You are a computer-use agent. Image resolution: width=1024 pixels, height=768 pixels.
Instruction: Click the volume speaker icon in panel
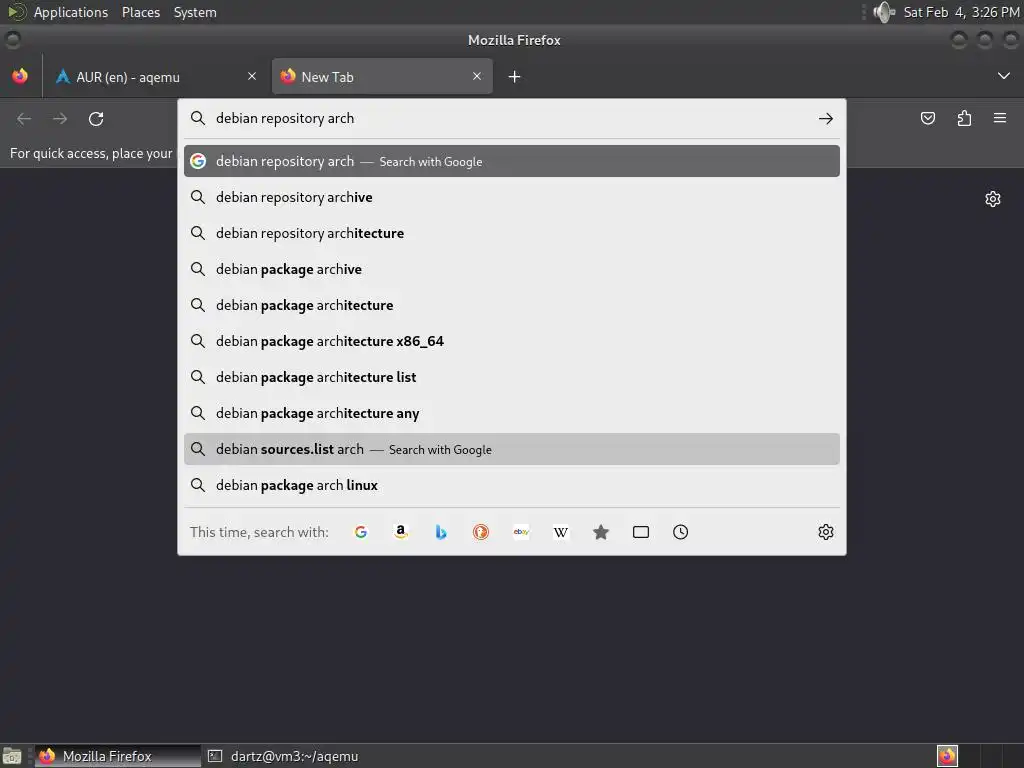tap(884, 12)
